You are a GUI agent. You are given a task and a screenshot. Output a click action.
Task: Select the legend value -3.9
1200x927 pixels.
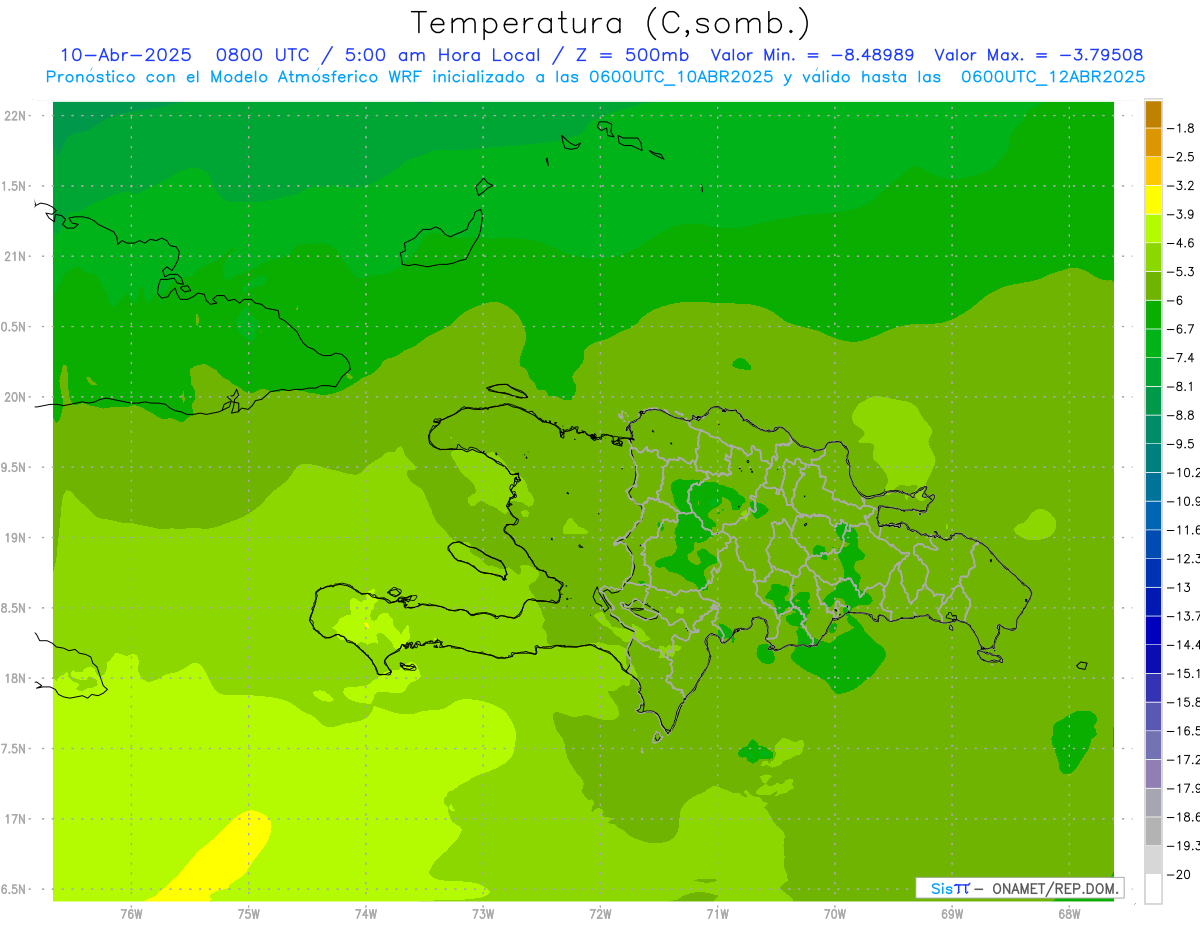point(1181,214)
